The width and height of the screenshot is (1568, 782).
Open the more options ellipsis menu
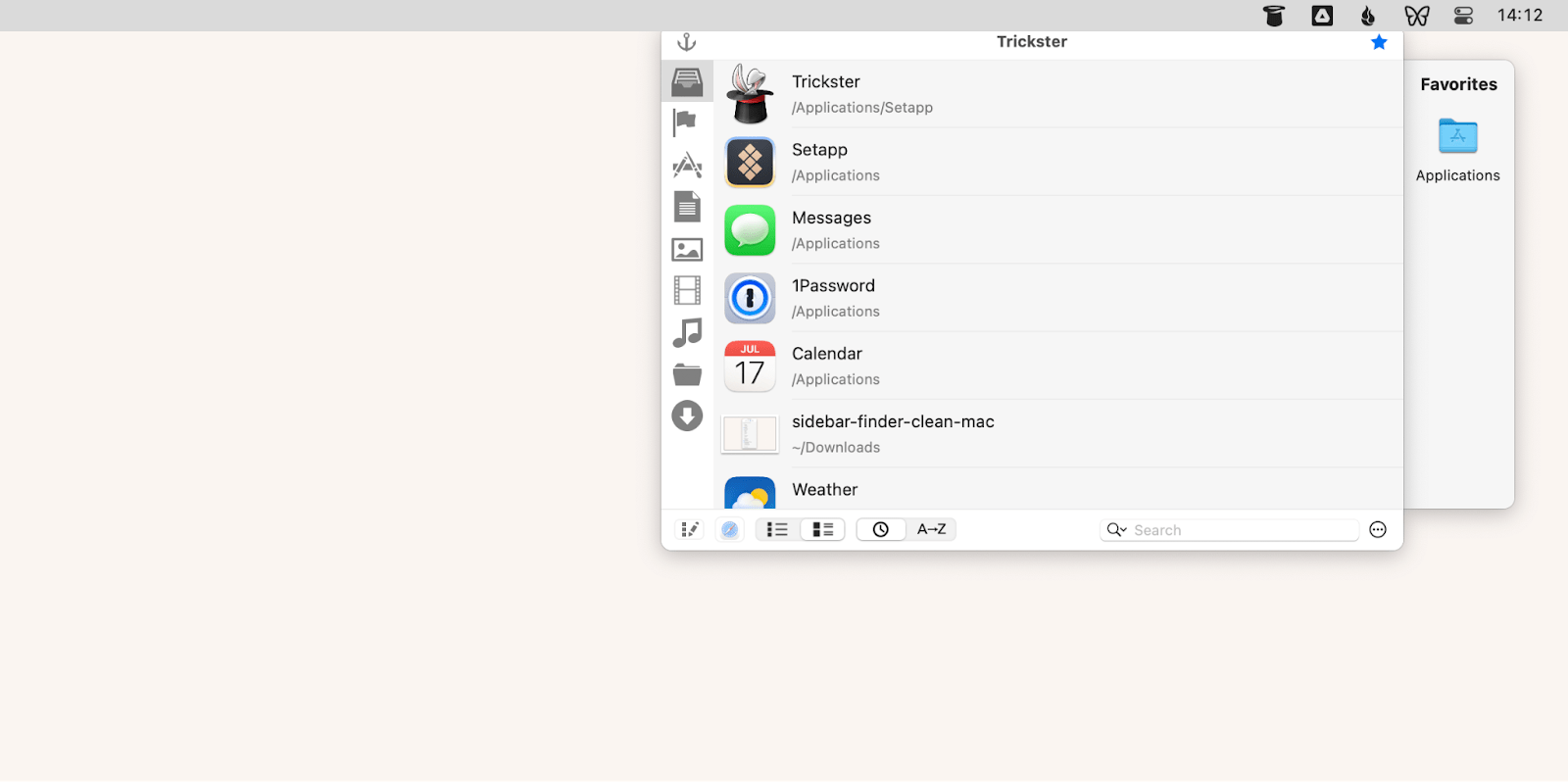click(x=1378, y=530)
